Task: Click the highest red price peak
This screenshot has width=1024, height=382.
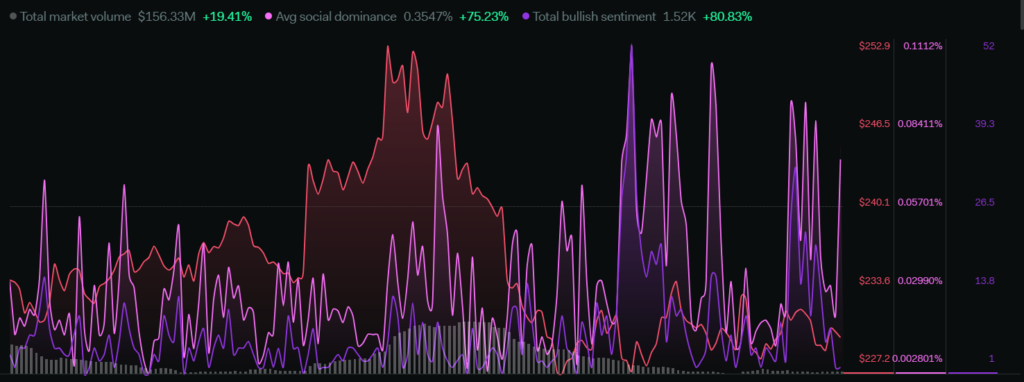Action: [x=388, y=46]
